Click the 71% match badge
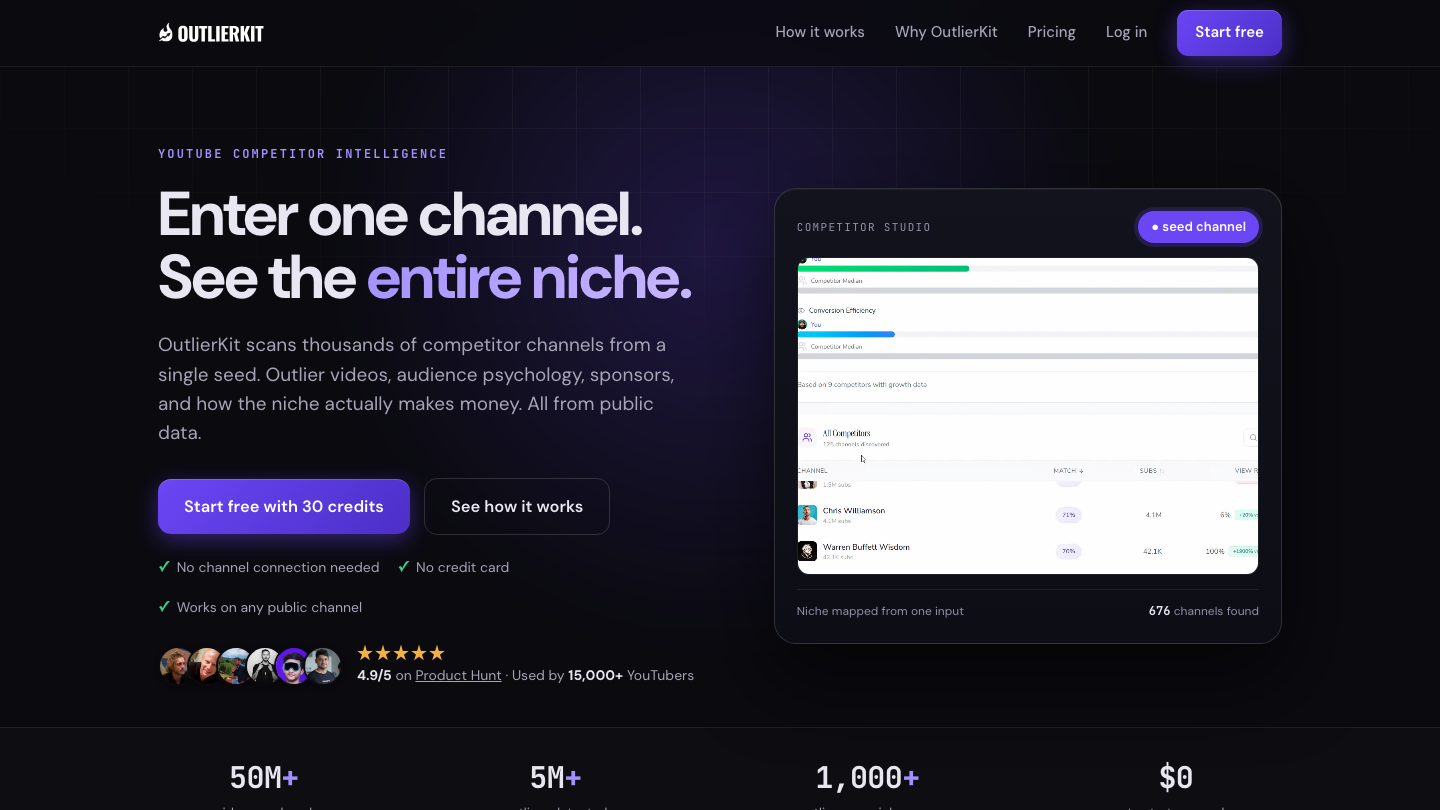Viewport: 1440px width, 810px height. 1069,515
